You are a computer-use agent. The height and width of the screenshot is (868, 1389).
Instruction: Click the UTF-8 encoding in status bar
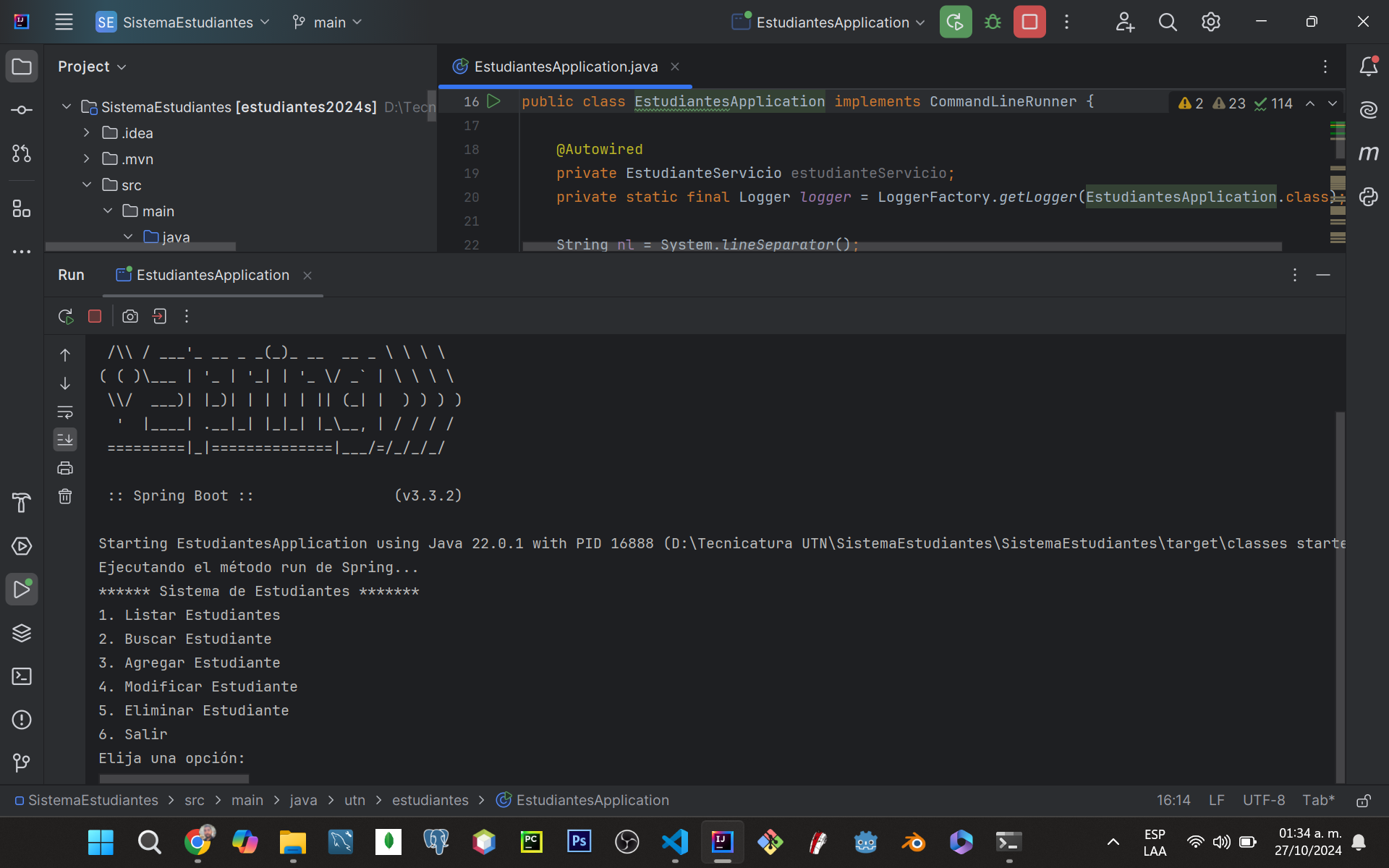tap(1263, 800)
